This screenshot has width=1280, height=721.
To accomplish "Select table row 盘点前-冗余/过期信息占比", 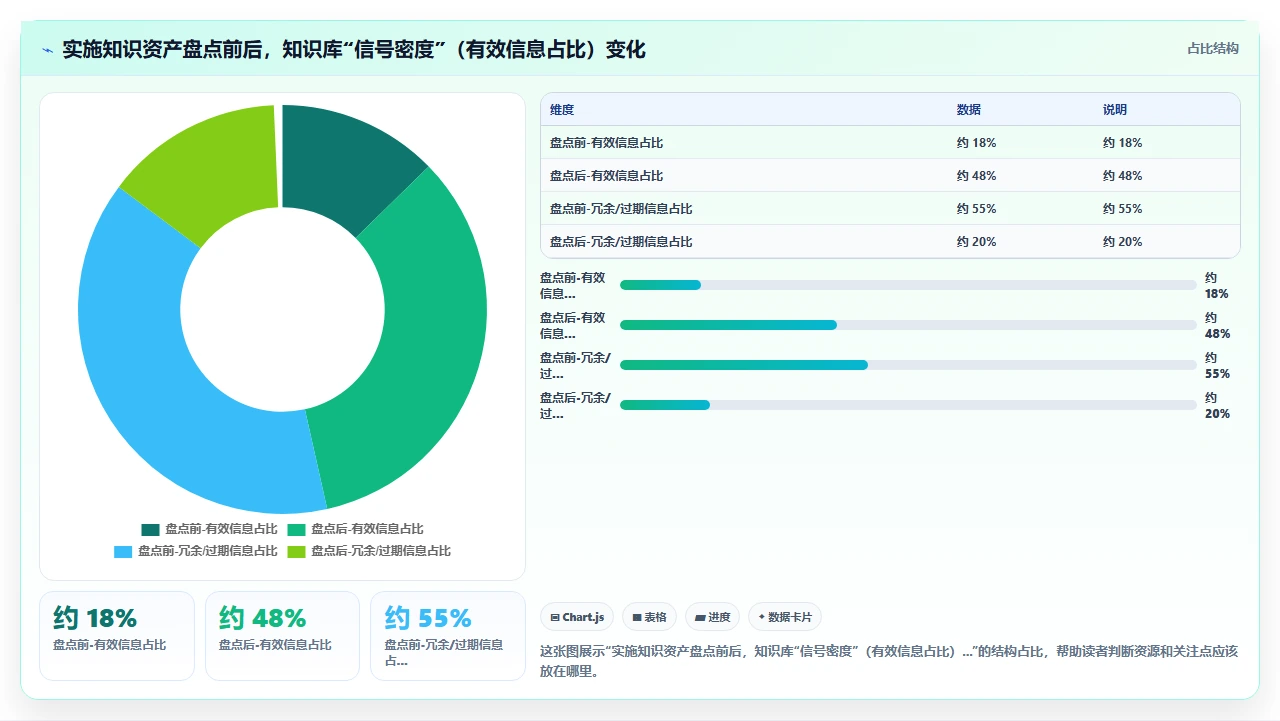I will (890, 209).
